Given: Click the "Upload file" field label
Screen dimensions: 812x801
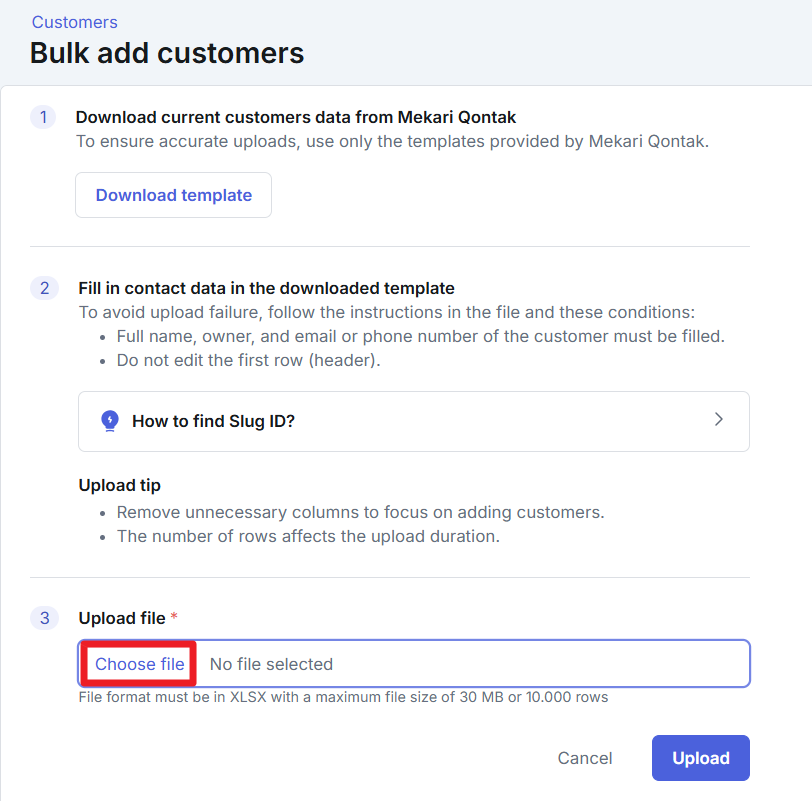Looking at the screenshot, I should point(122,618).
